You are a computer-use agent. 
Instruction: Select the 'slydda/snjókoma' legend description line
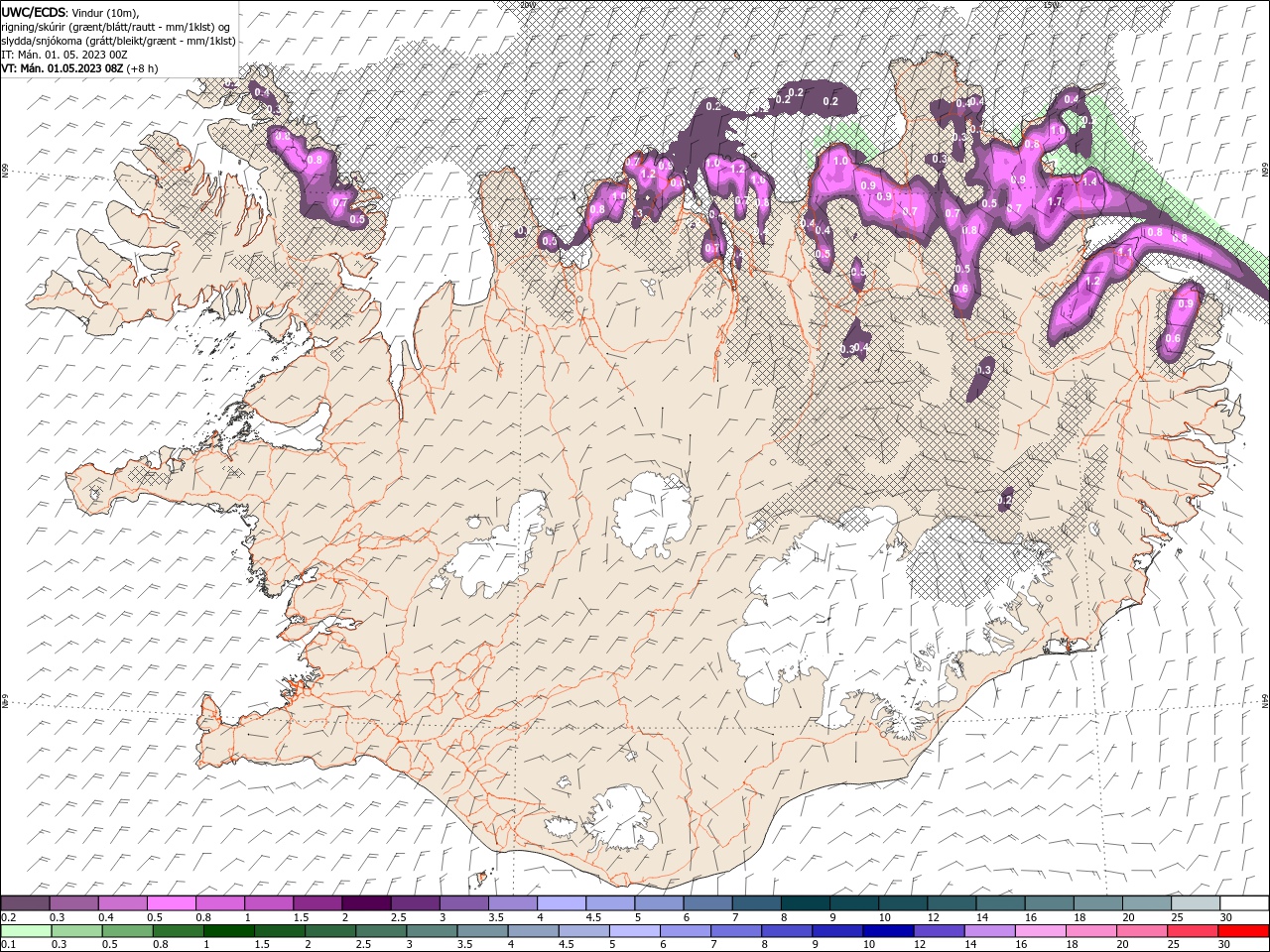pos(119,41)
